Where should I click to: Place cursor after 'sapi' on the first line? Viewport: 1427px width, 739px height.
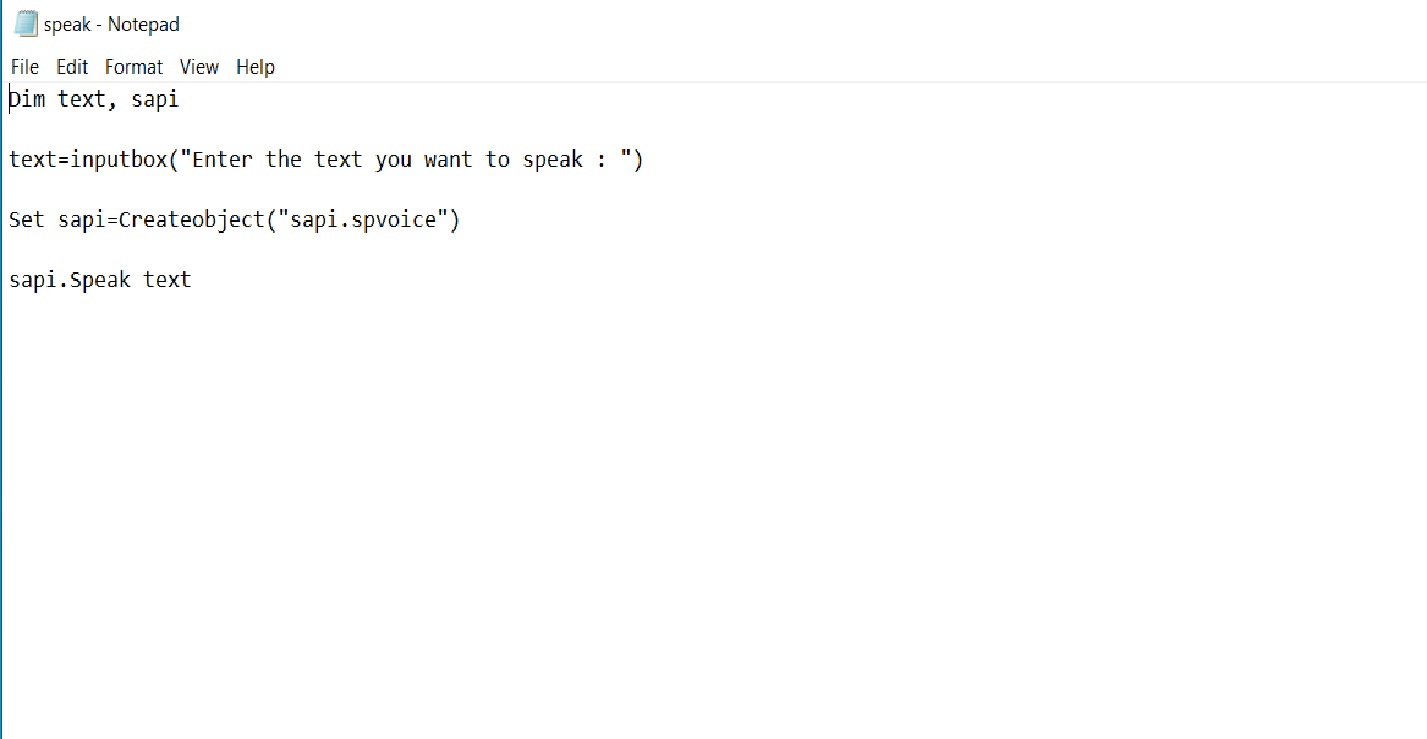(180, 99)
